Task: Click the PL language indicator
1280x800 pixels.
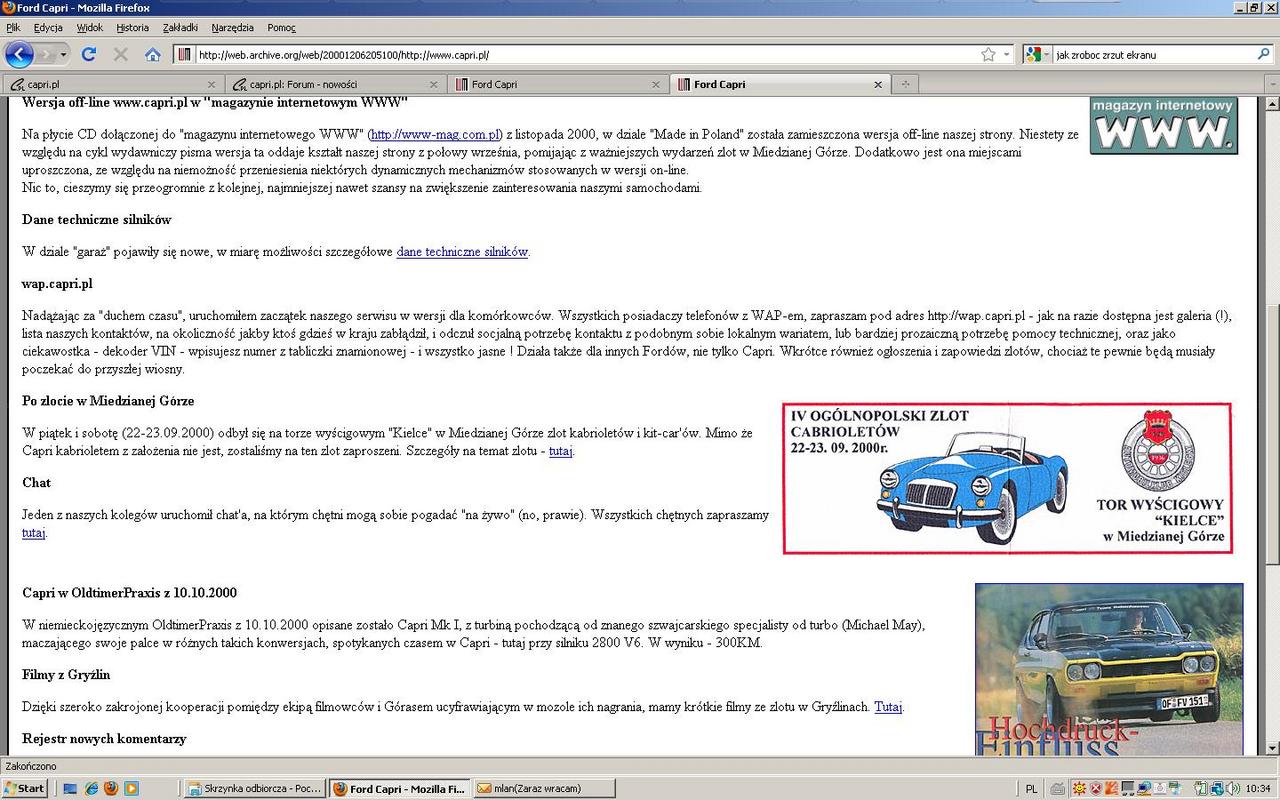Action: tap(1031, 788)
